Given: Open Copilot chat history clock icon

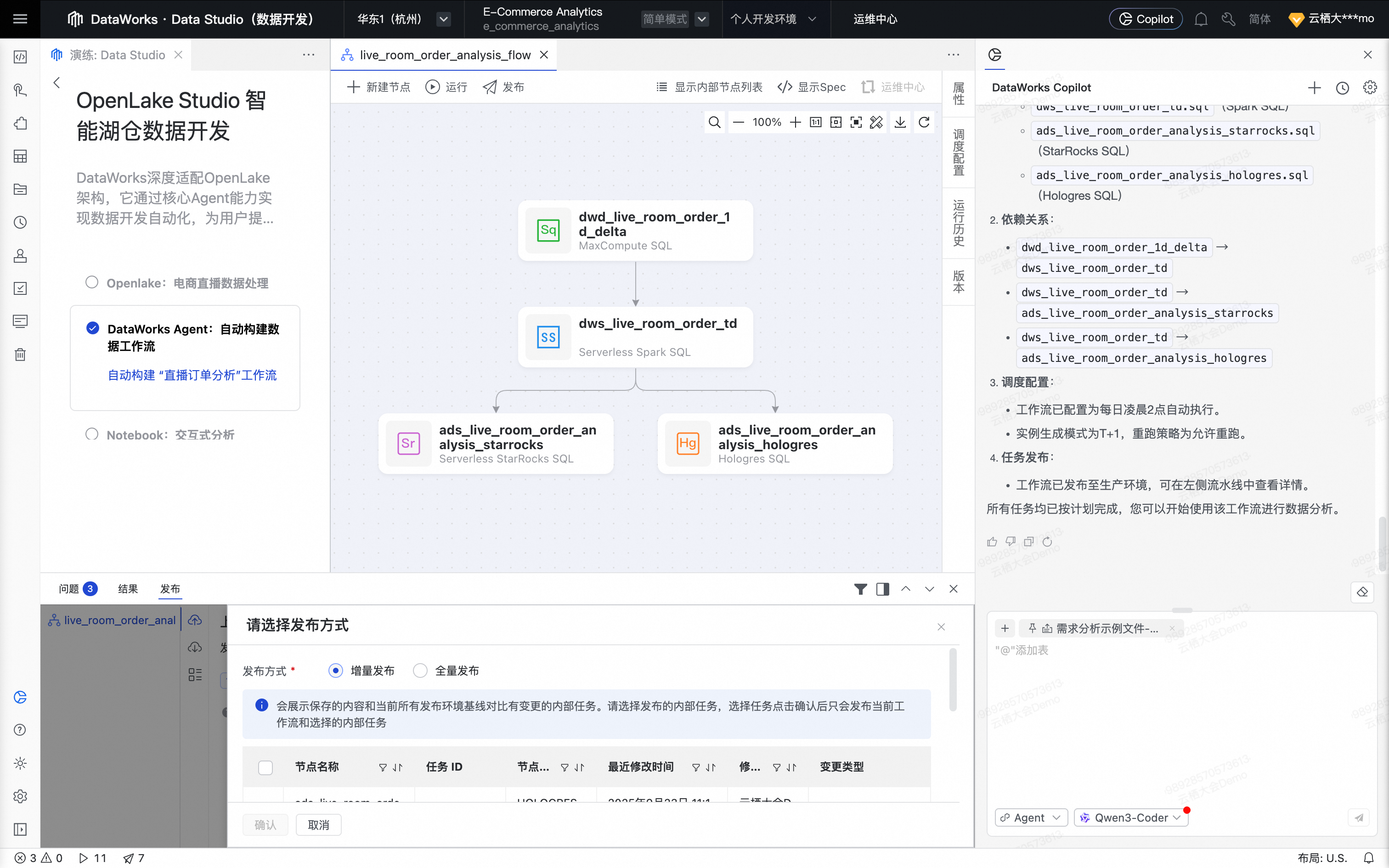Looking at the screenshot, I should click(x=1342, y=88).
